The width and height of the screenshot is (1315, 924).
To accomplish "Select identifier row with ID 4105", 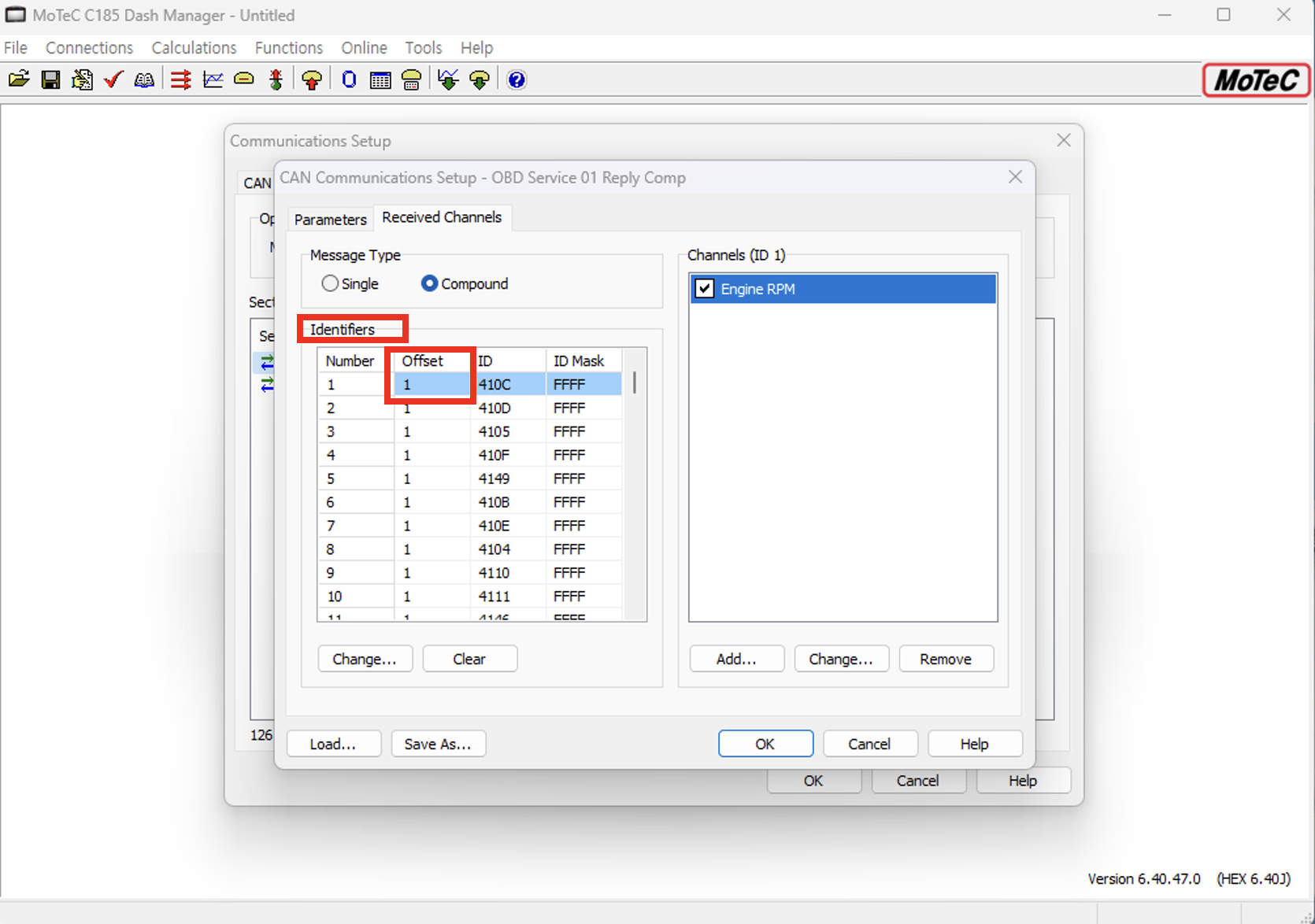I will [x=470, y=431].
